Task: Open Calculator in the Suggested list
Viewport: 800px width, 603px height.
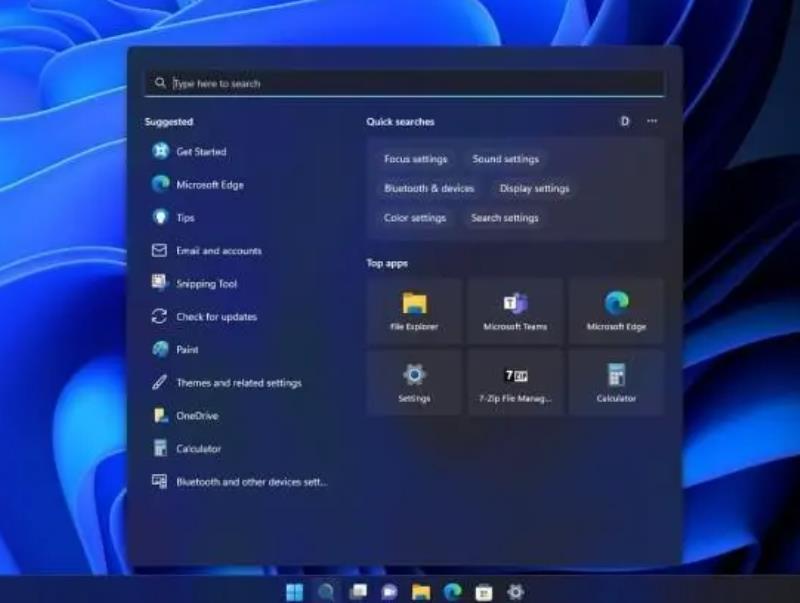Action: [x=186, y=448]
